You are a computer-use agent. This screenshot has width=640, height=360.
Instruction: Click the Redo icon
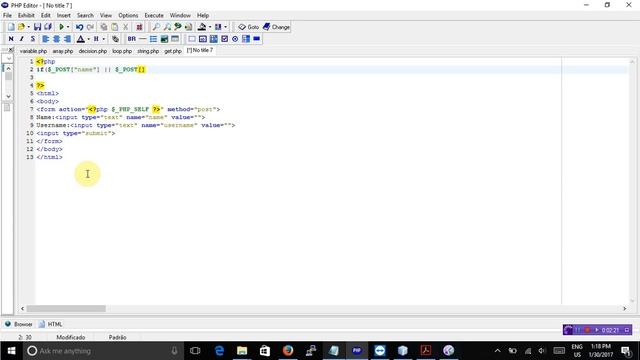pyautogui.click(x=90, y=27)
